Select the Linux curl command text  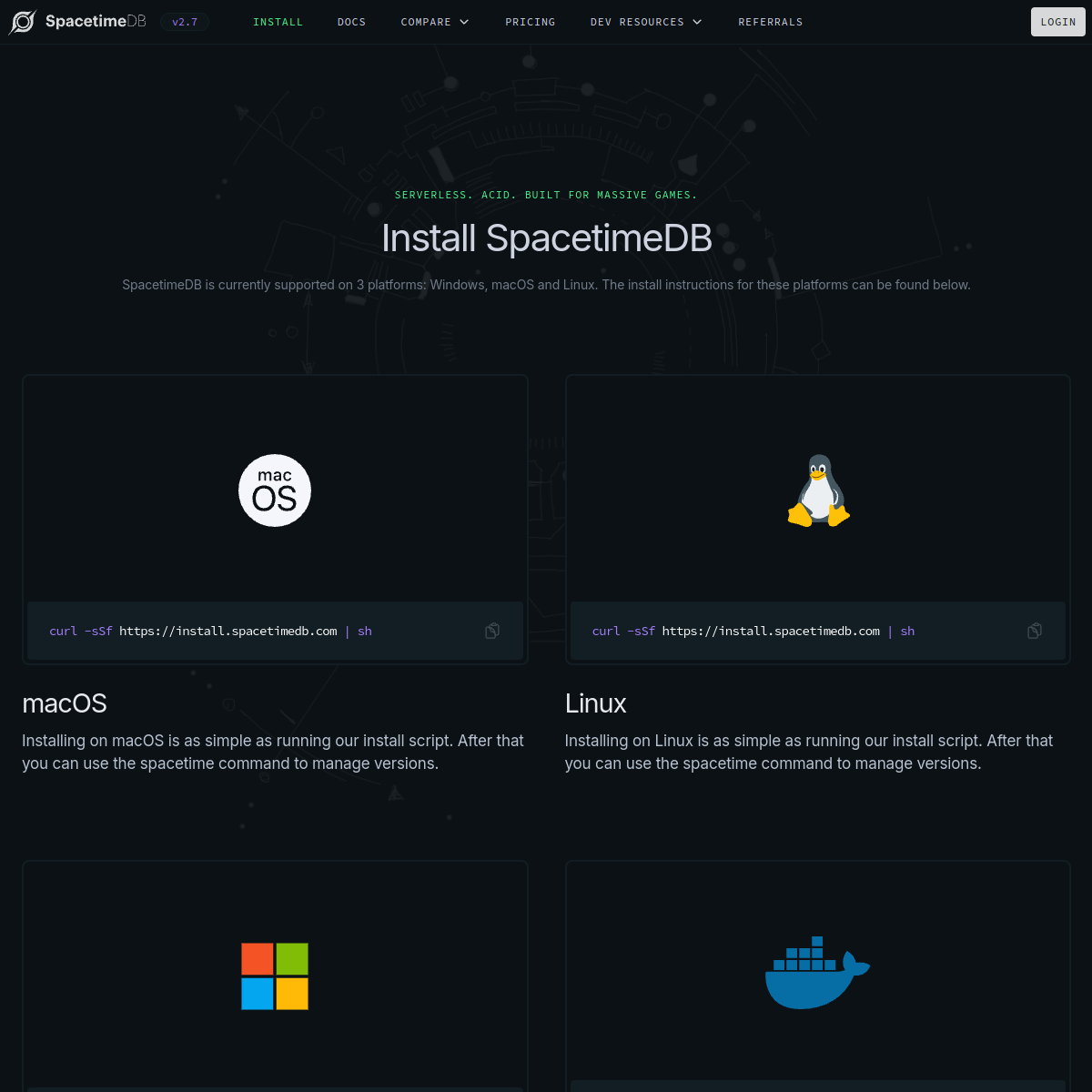click(753, 631)
